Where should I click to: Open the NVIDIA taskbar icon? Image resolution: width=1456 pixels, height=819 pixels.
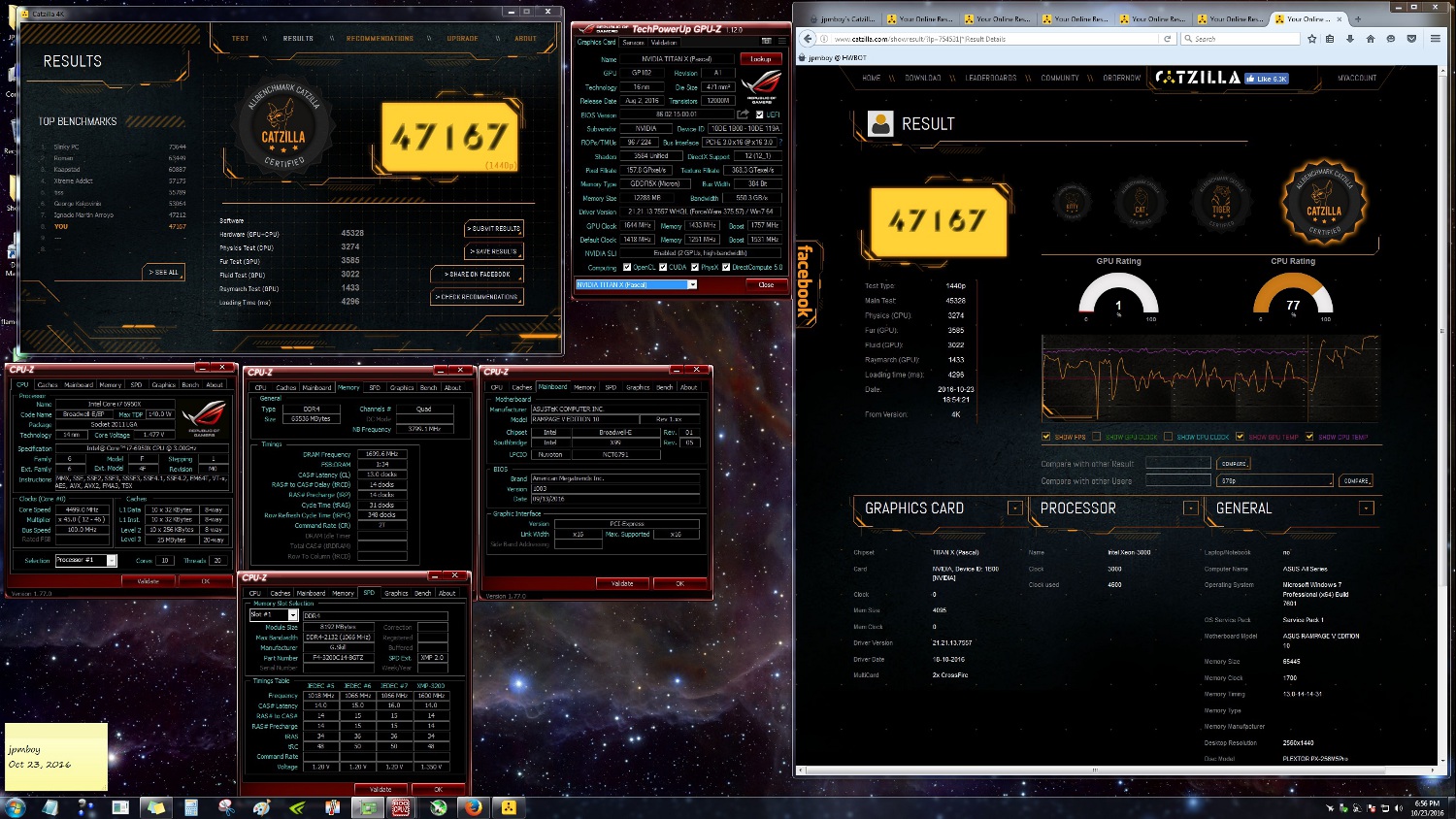click(300, 807)
